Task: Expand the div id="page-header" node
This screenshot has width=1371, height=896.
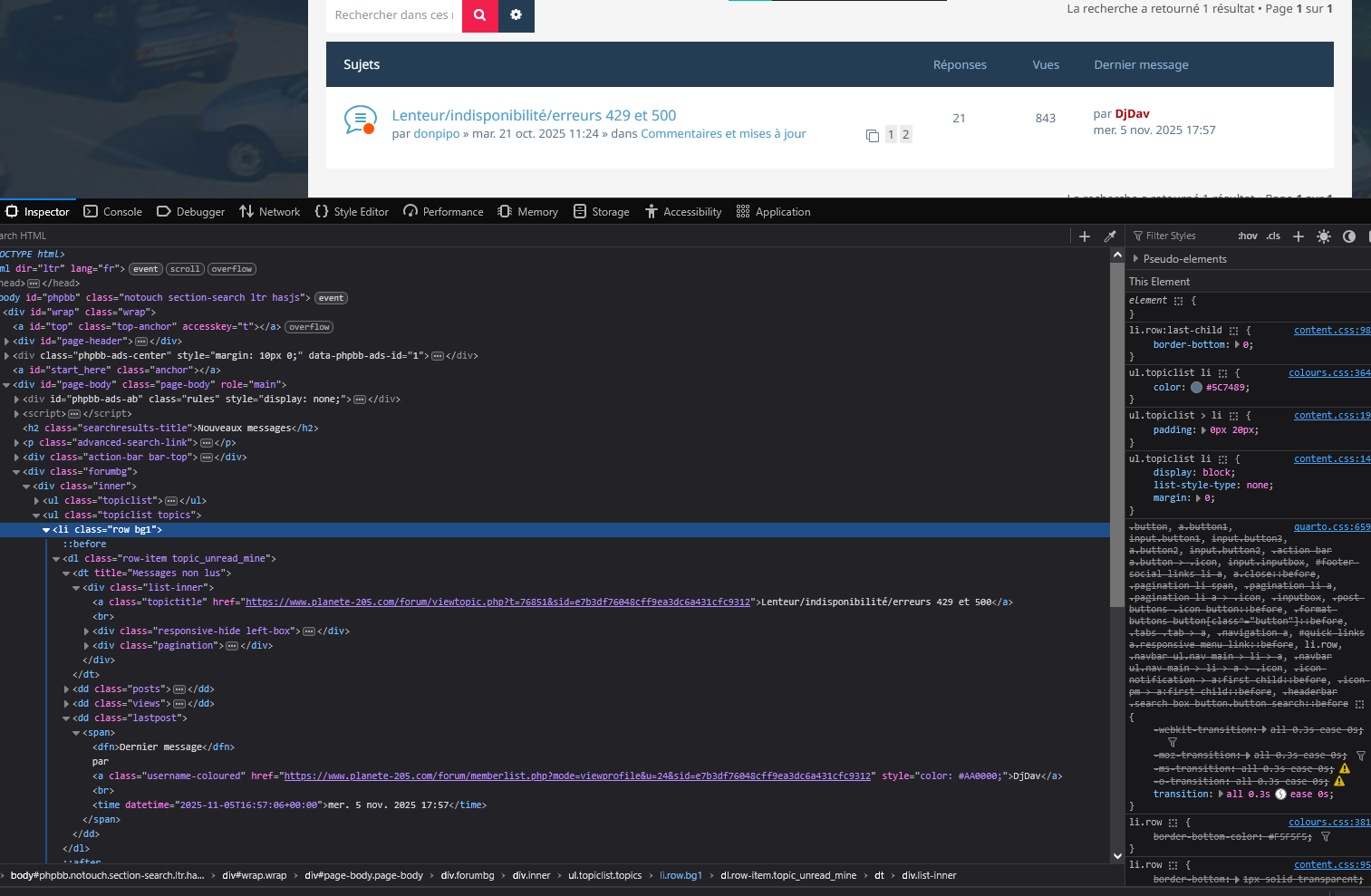Action: click(x=7, y=342)
